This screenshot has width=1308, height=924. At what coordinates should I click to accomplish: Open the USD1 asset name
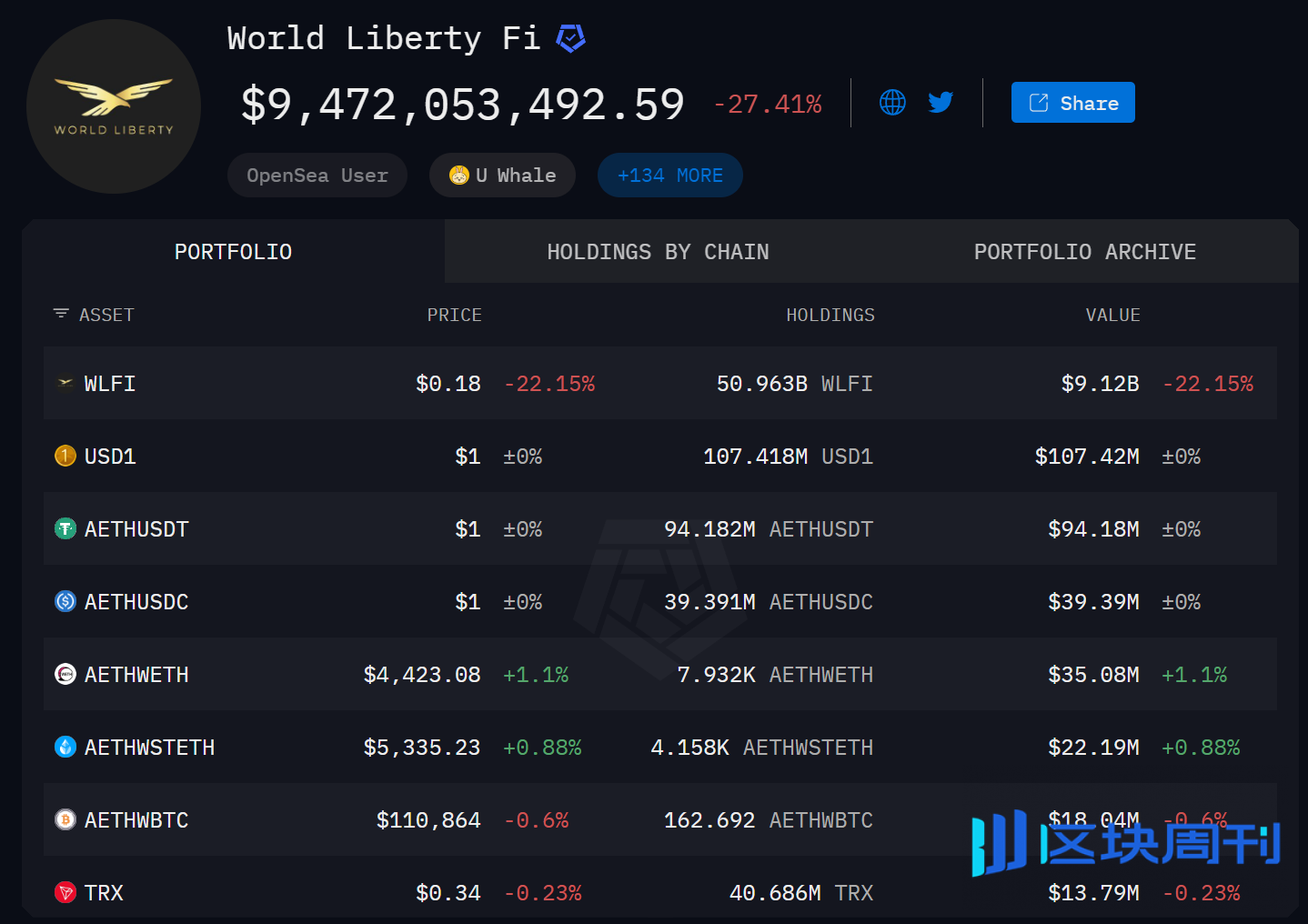(110, 457)
